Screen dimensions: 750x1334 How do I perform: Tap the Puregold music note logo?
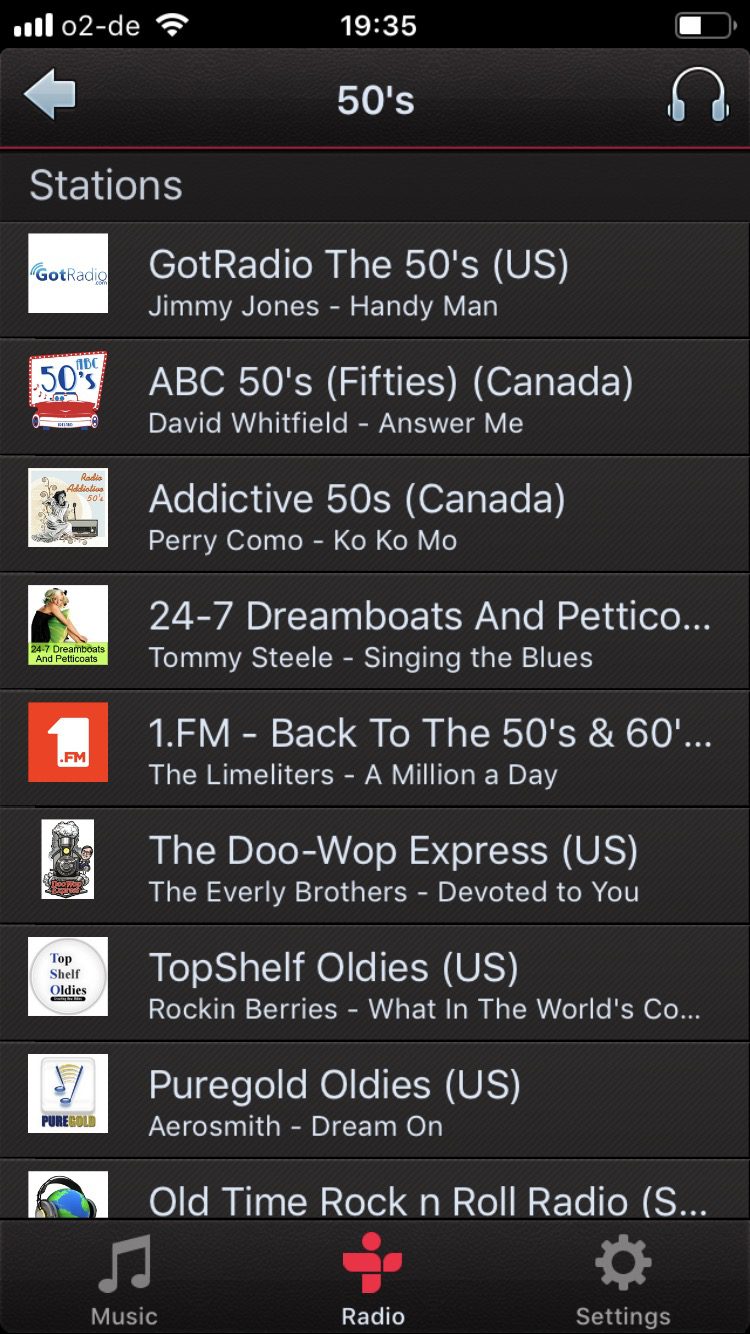[x=68, y=1093]
